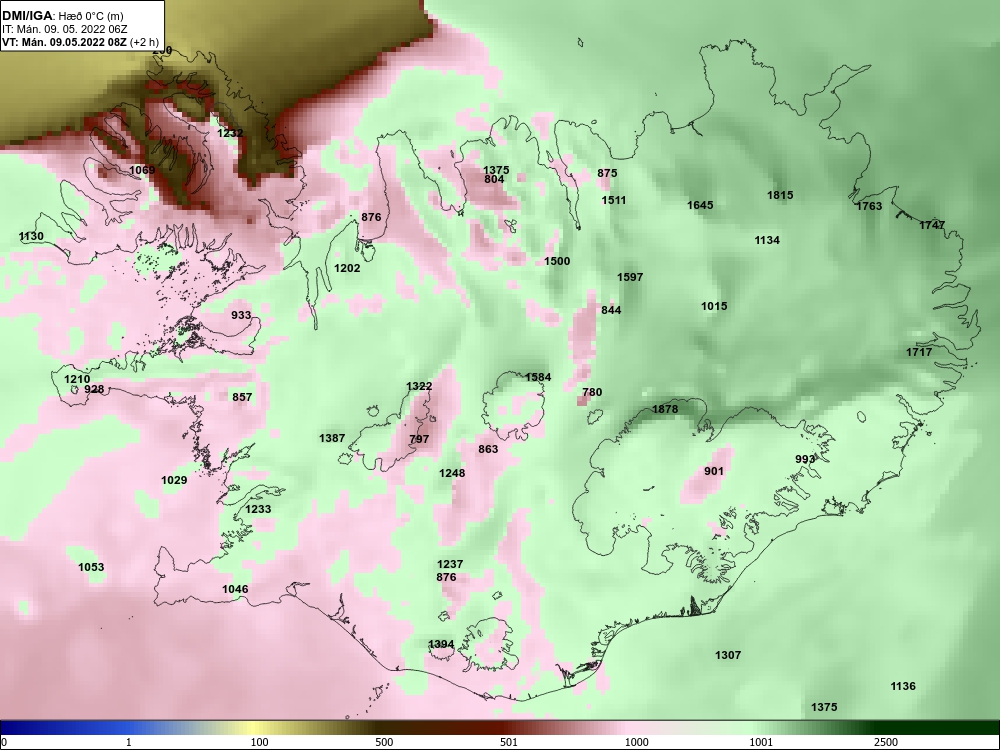Viewport: 1000px width, 750px height.
Task: Select the value 1046
Action: click(235, 589)
